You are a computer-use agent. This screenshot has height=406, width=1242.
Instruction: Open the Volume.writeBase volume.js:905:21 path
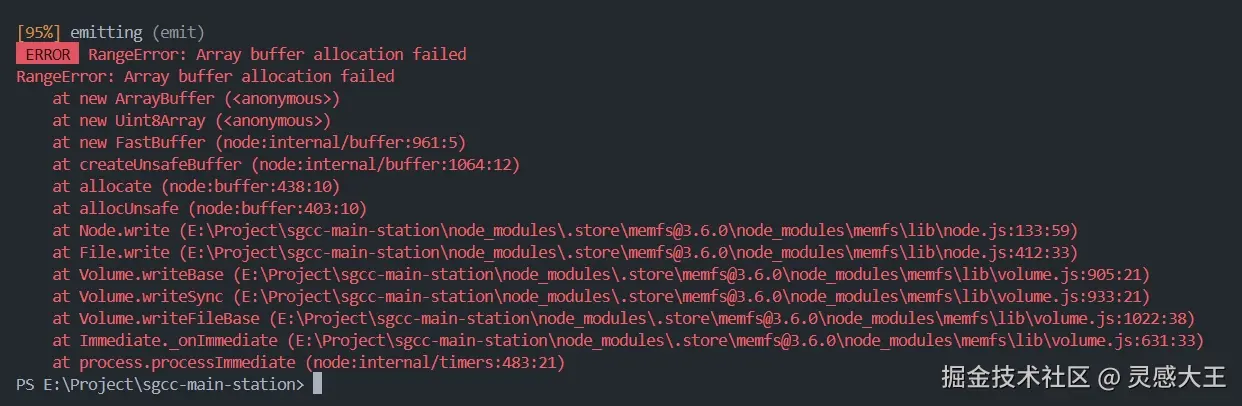point(690,274)
